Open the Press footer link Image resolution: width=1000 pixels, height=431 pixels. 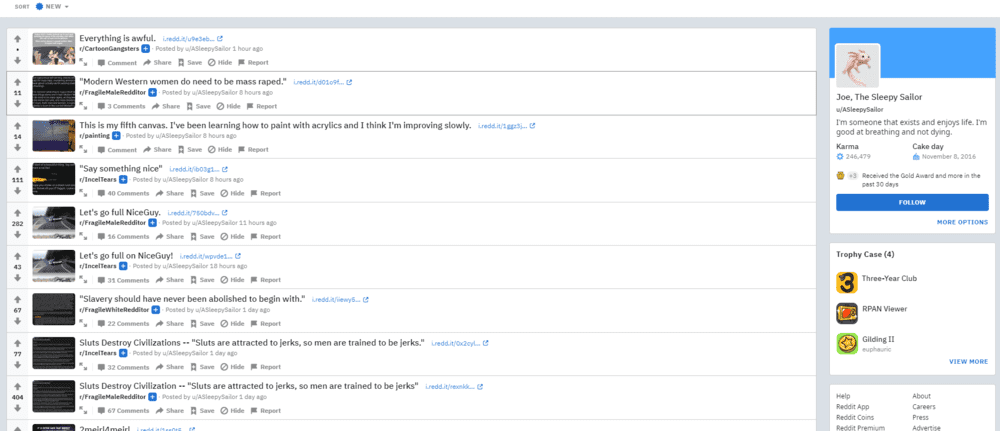point(920,418)
